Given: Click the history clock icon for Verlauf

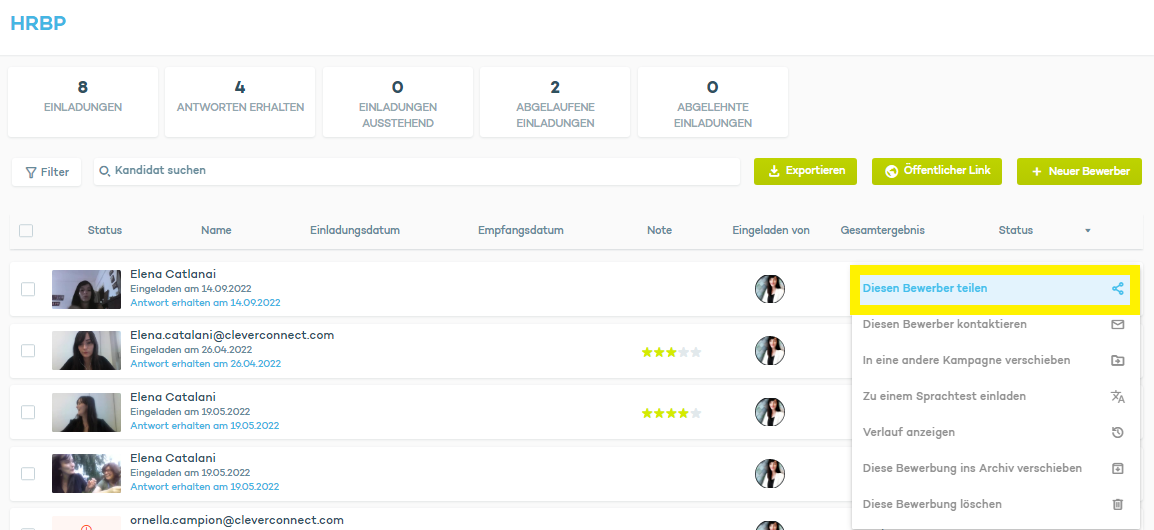Looking at the screenshot, I should [x=1117, y=433].
